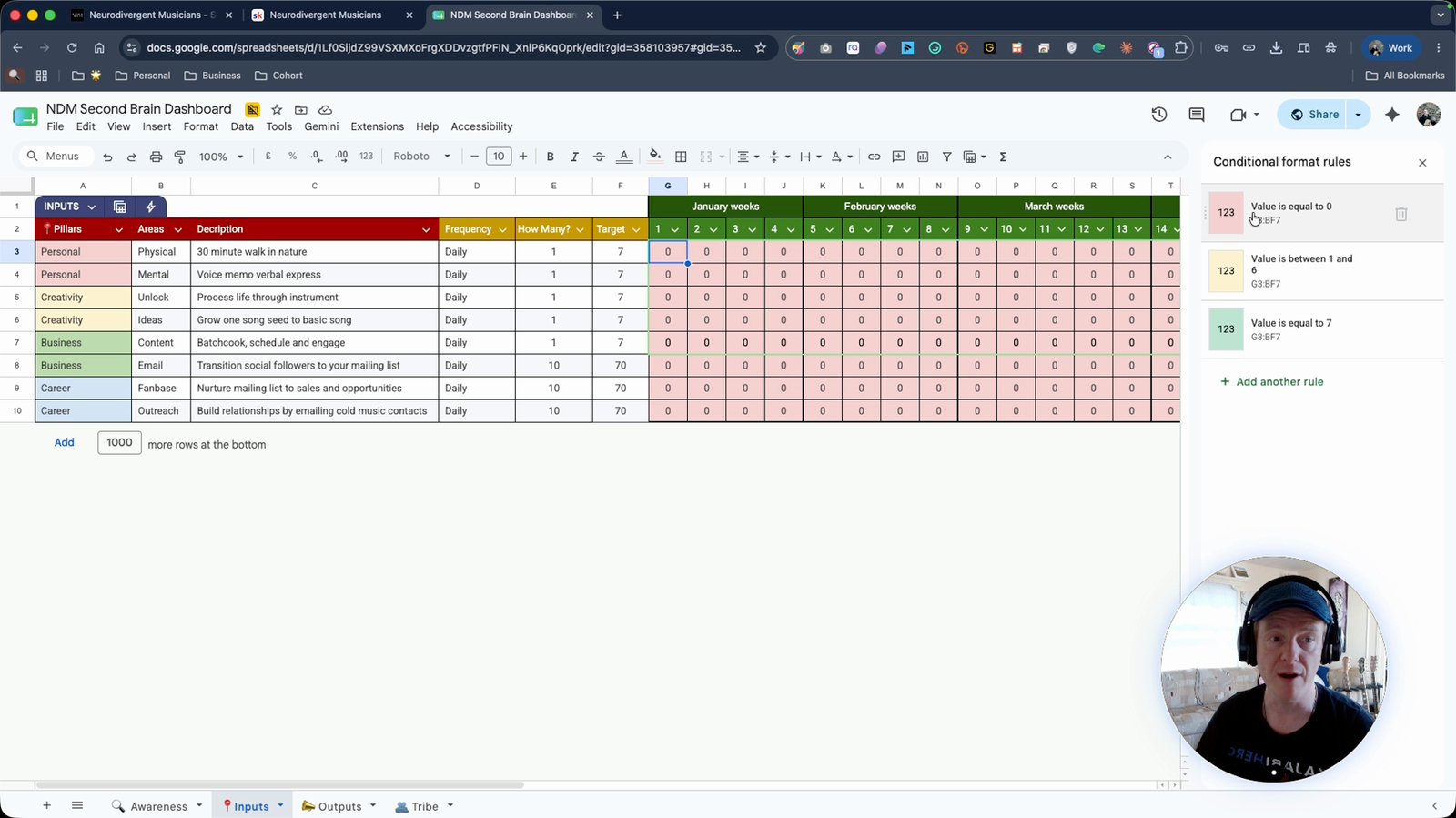Viewport: 1456px width, 818px height.
Task: Select the red 'Value is equal to 0' swatch
Action: 1227,213
